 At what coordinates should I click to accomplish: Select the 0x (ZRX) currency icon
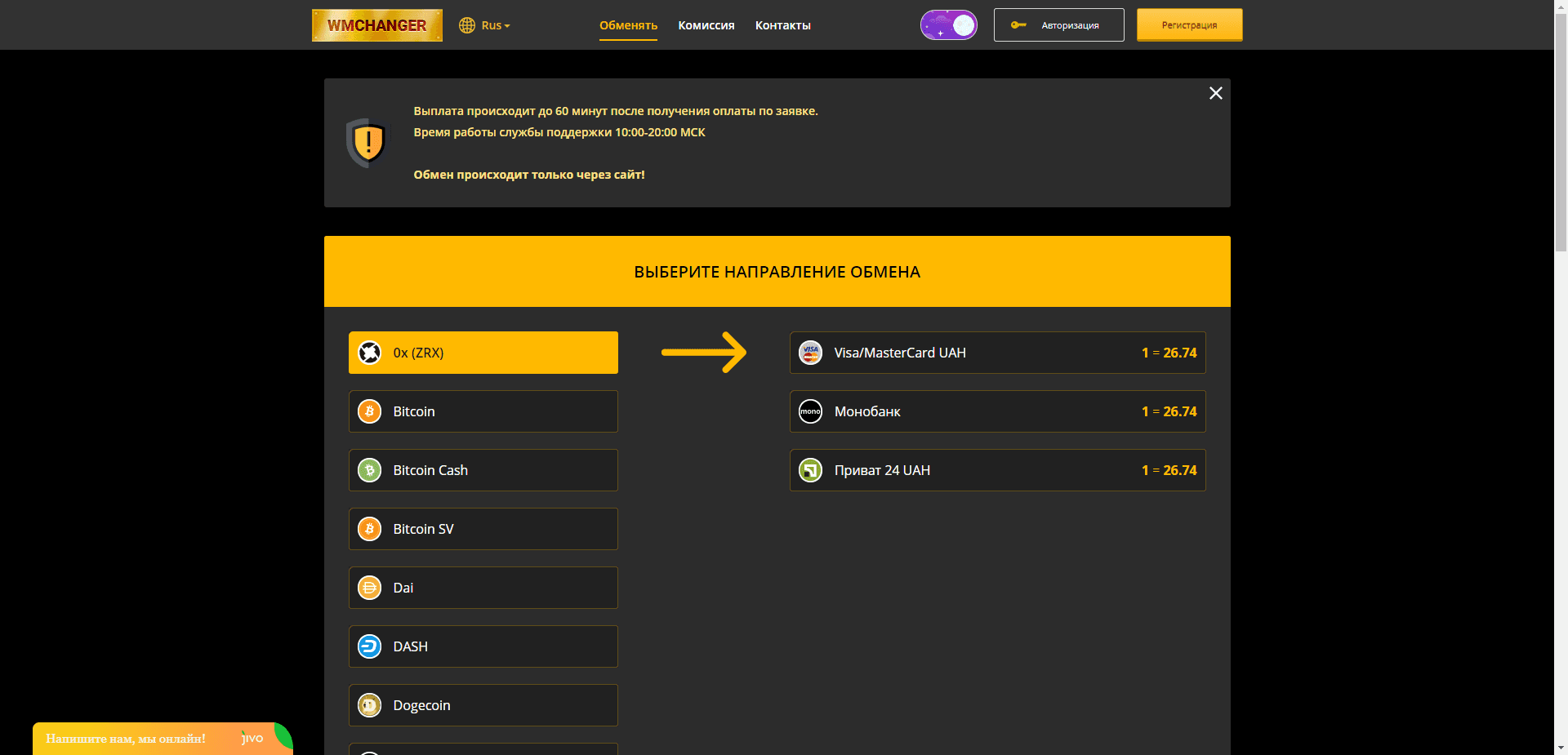(x=370, y=353)
